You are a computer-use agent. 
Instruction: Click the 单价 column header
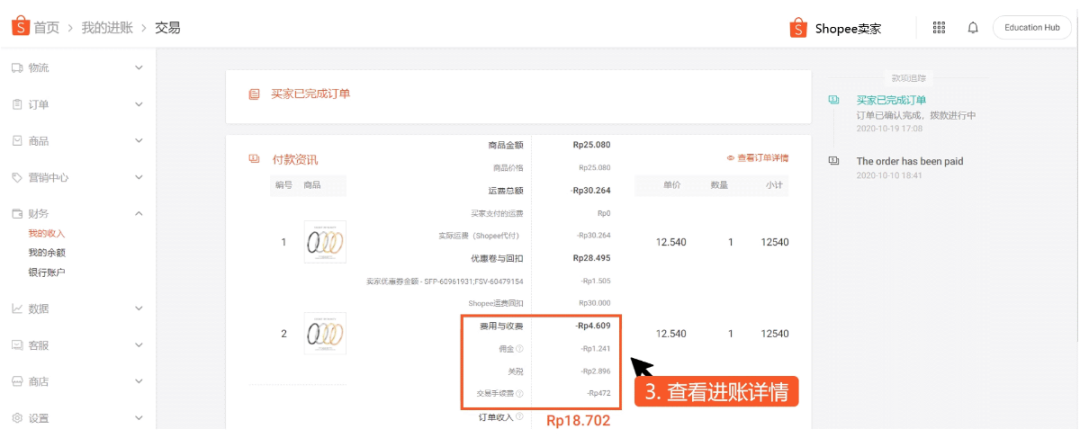click(672, 185)
